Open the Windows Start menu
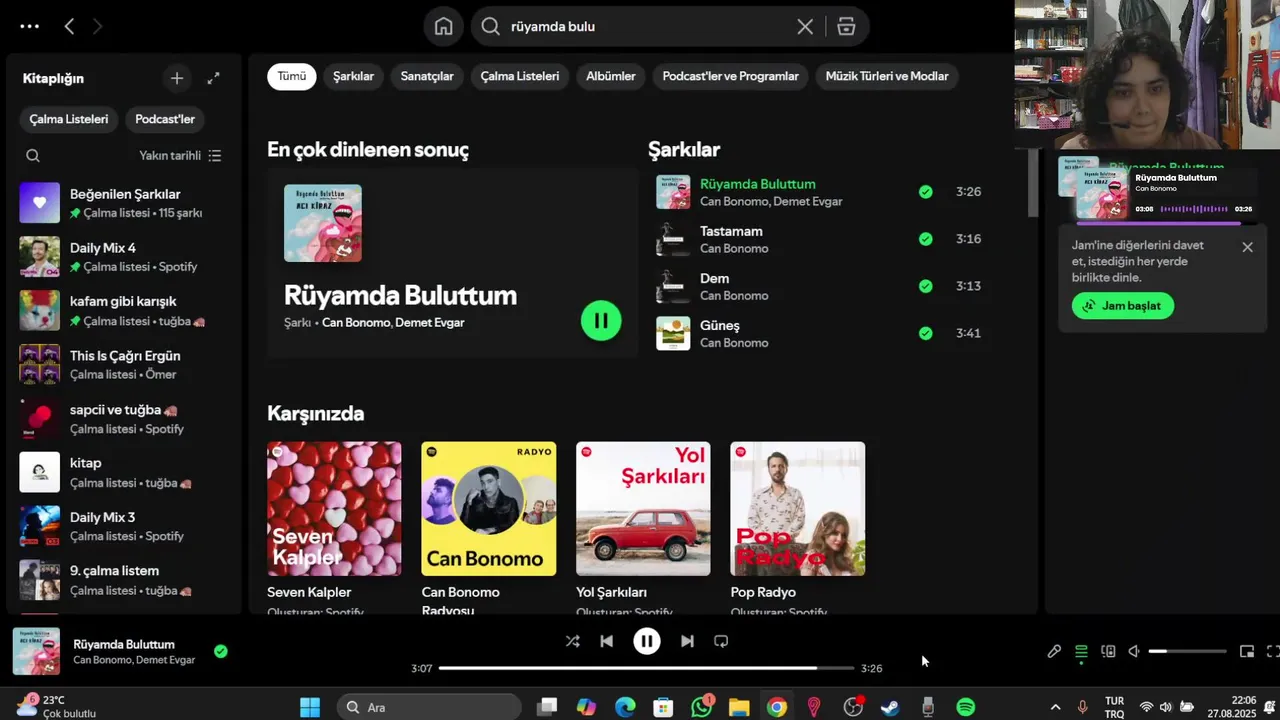 point(310,707)
